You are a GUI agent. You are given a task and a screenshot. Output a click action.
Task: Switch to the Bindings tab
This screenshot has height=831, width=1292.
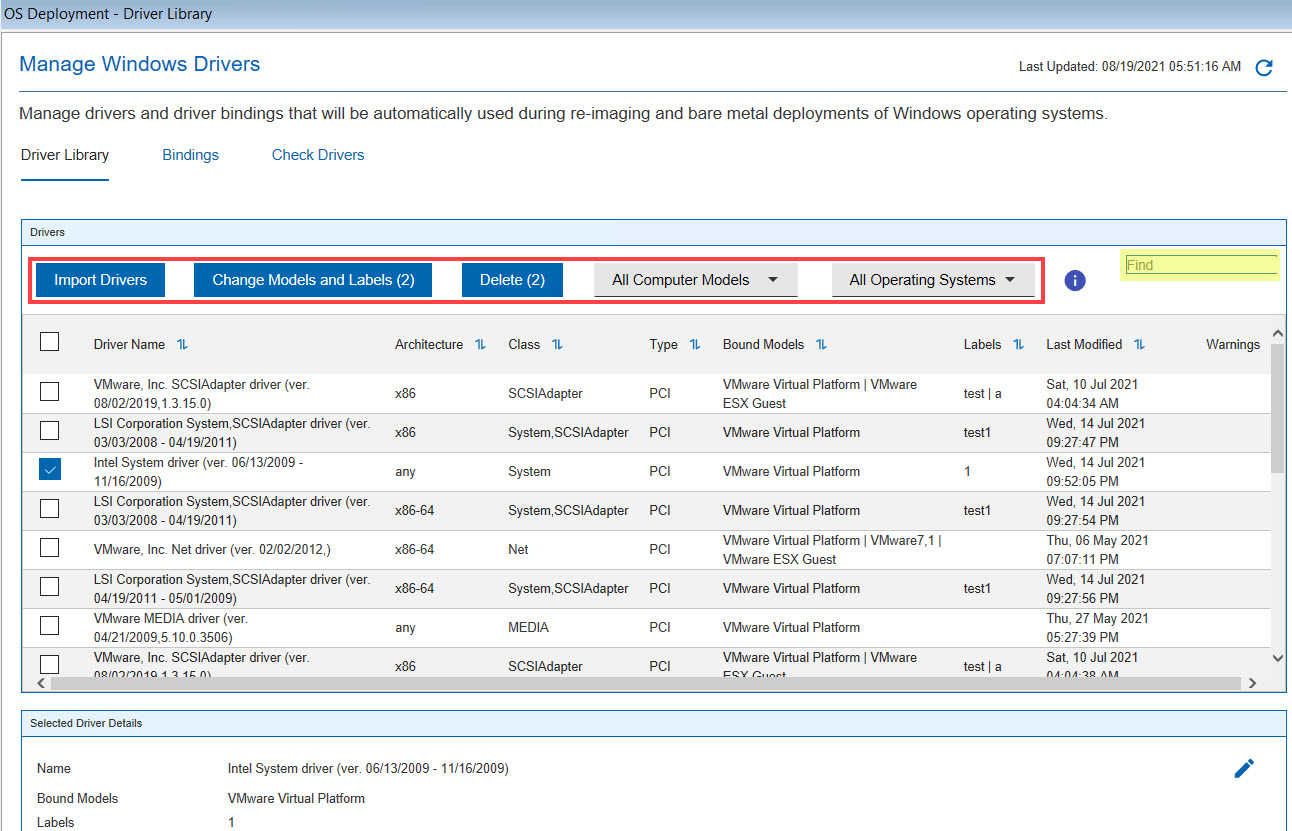coord(190,155)
